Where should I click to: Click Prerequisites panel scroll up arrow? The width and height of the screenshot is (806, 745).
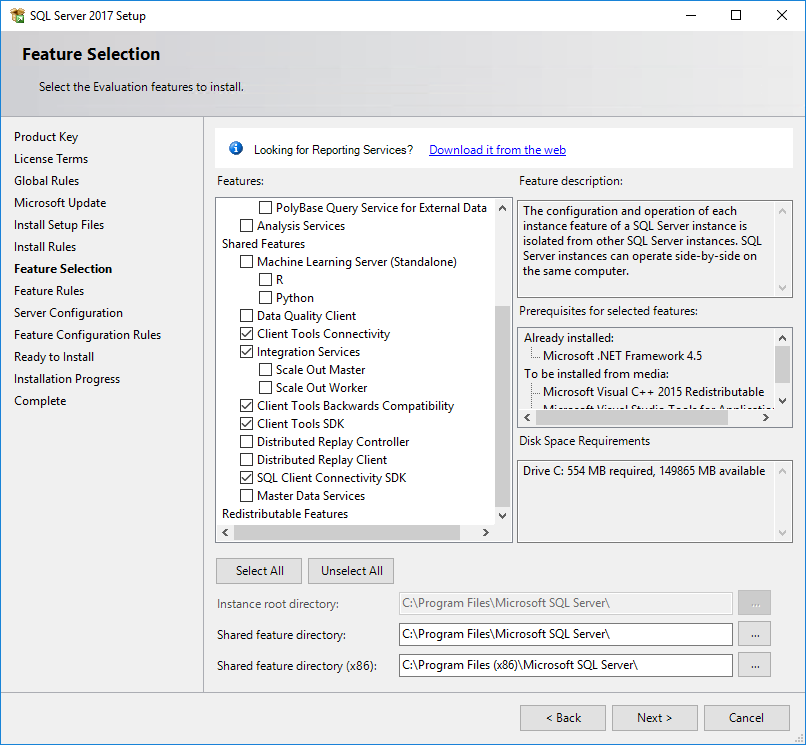pyautogui.click(x=782, y=338)
